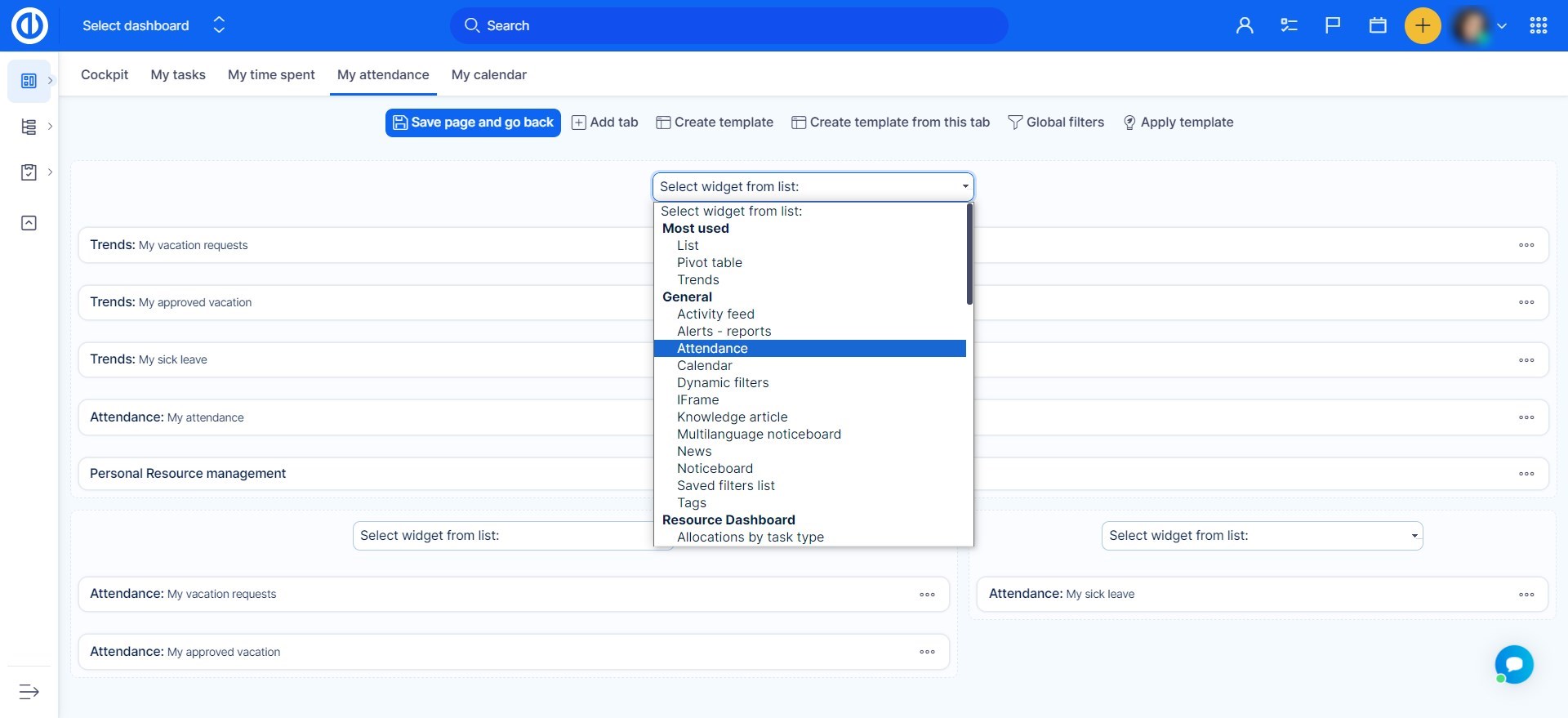1568x718 pixels.
Task: Click the Easy Redmine logo icon
Action: tap(29, 25)
